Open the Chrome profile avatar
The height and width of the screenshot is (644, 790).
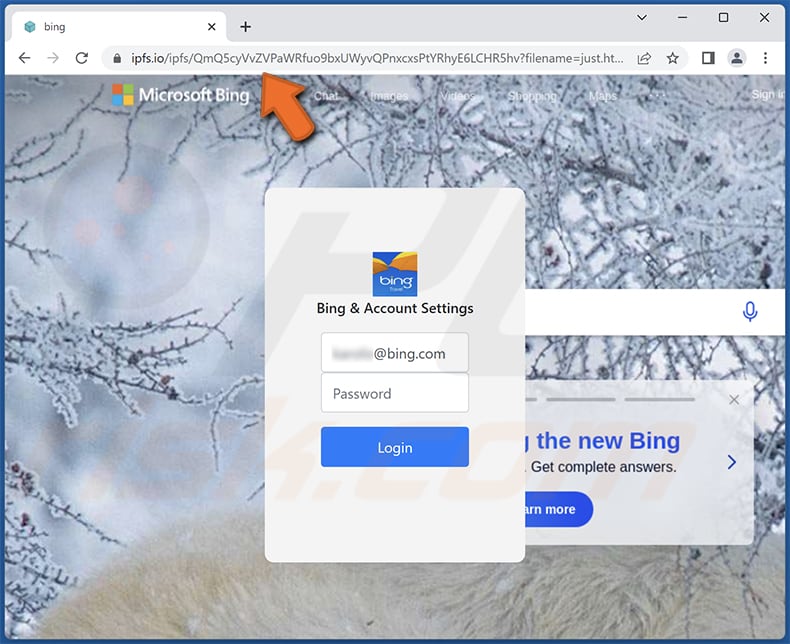(737, 58)
